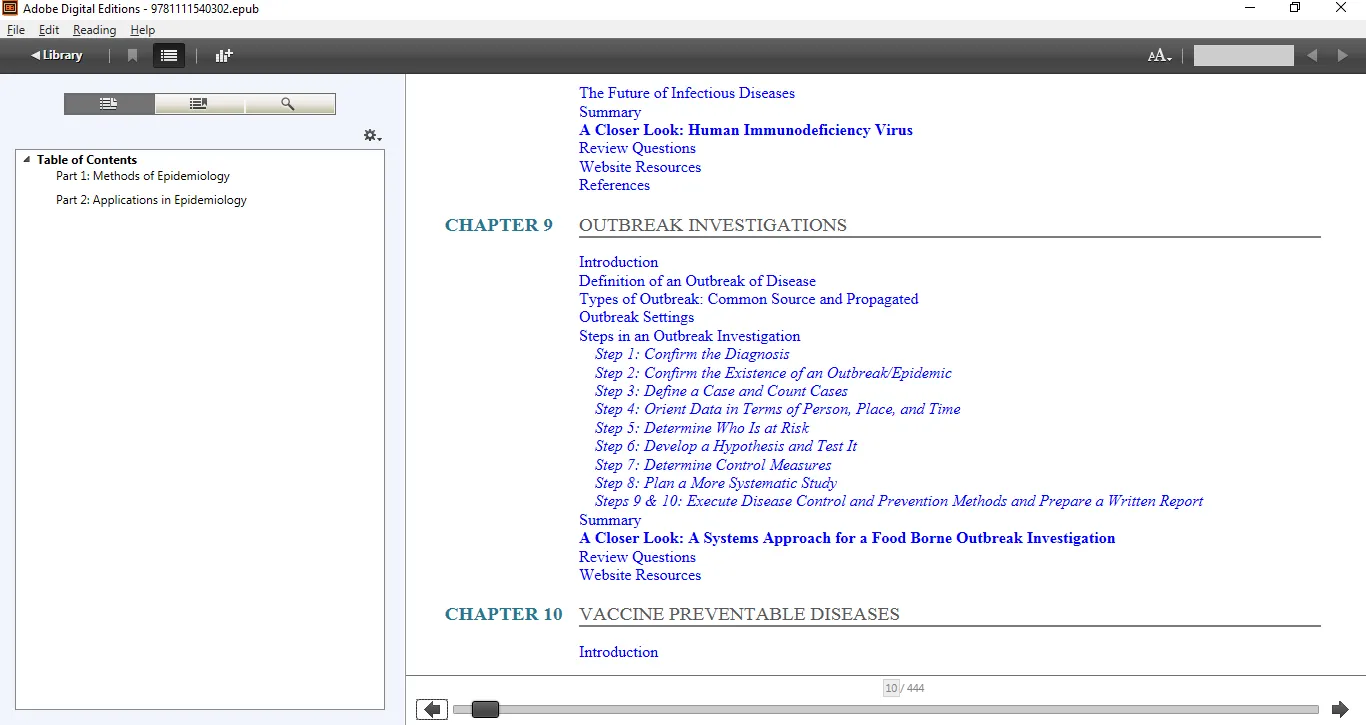Return to Library view
Screen dimensions: 1366x725
57,55
